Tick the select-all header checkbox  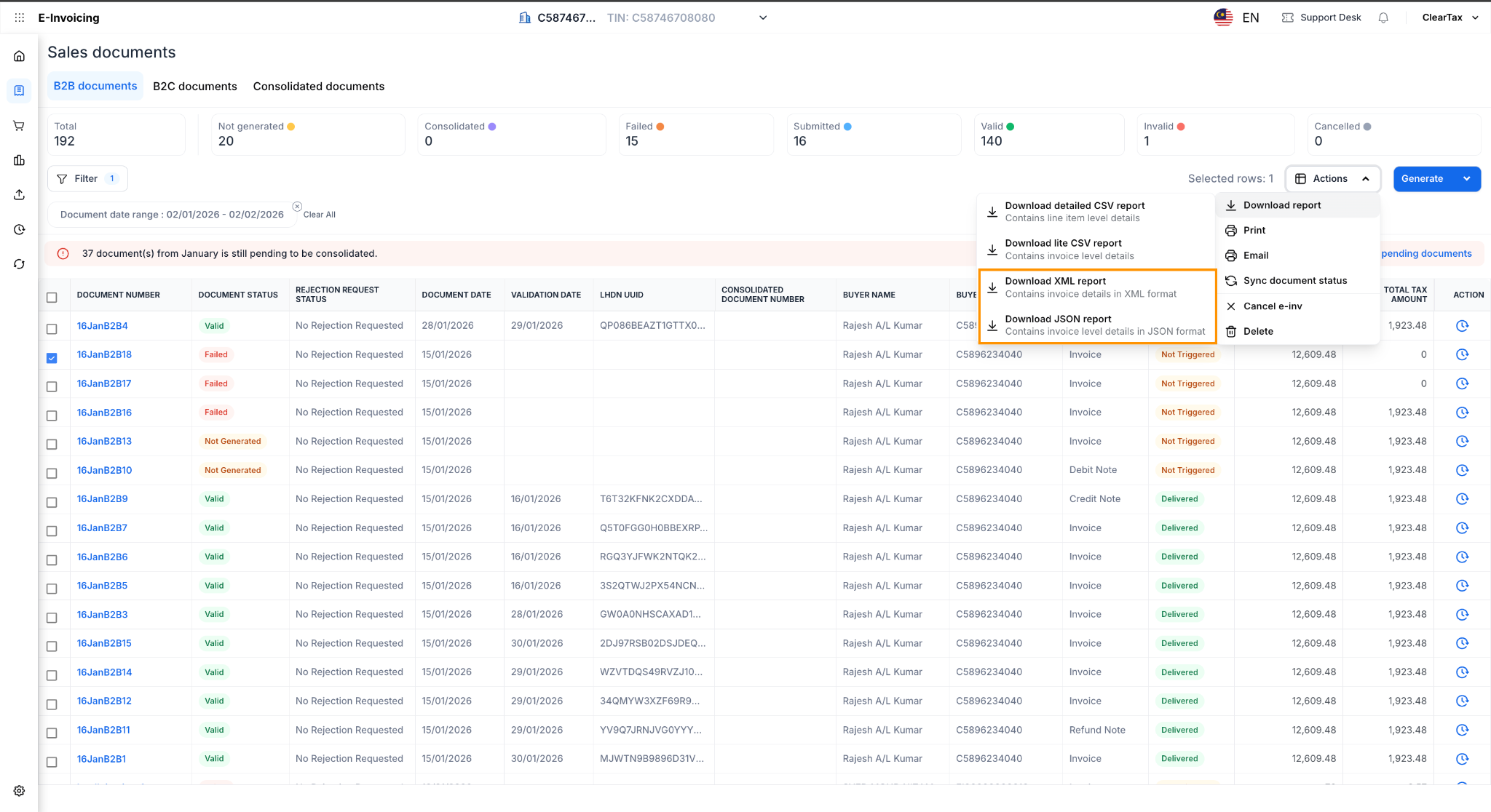point(52,298)
